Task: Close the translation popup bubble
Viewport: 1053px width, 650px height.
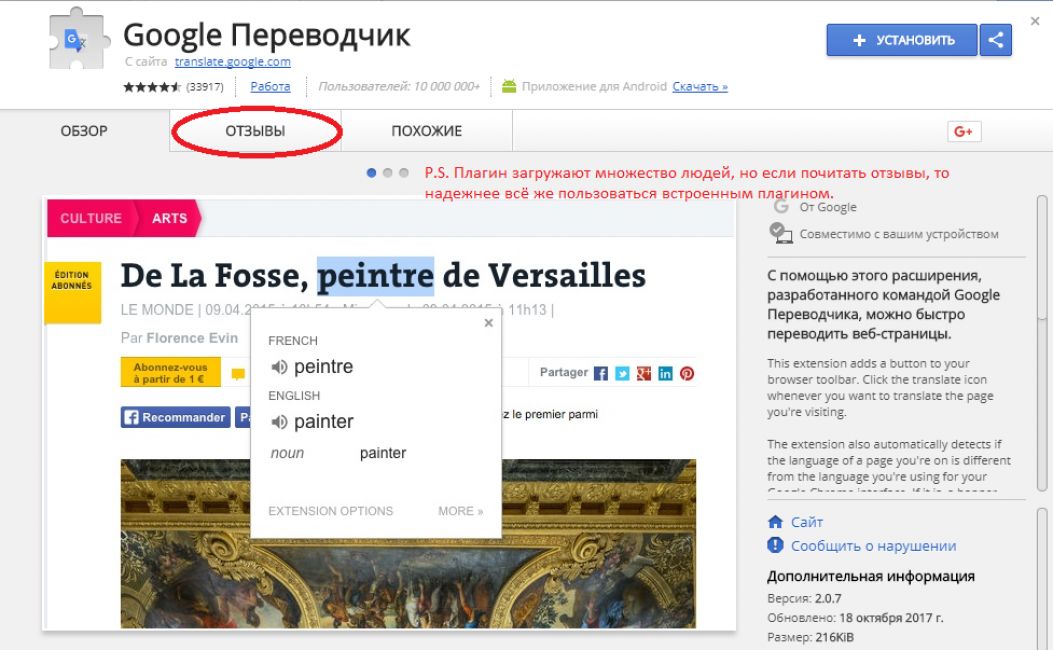Action: [489, 323]
